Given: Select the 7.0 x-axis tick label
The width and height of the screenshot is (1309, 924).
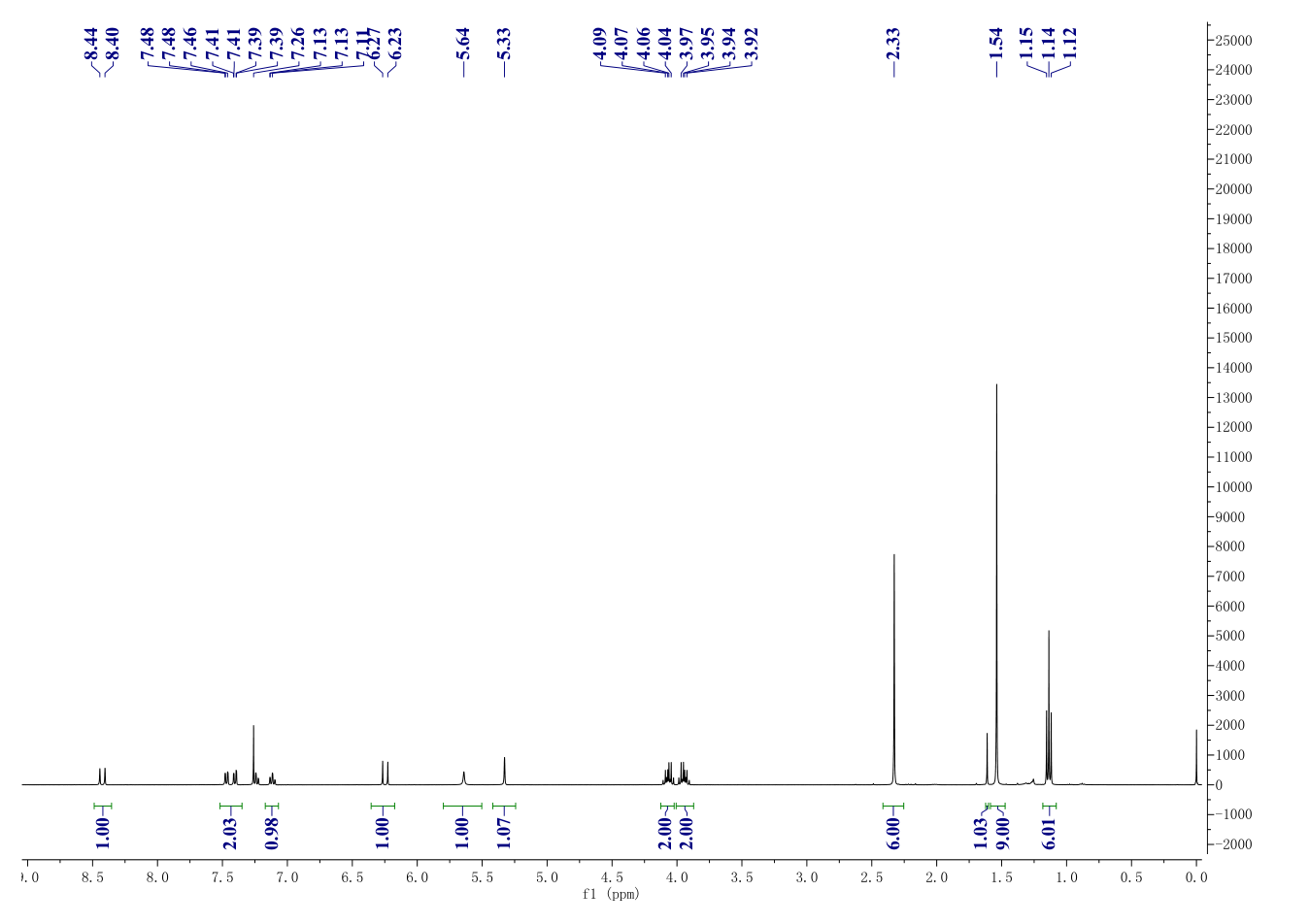Looking at the screenshot, I should point(287,877).
